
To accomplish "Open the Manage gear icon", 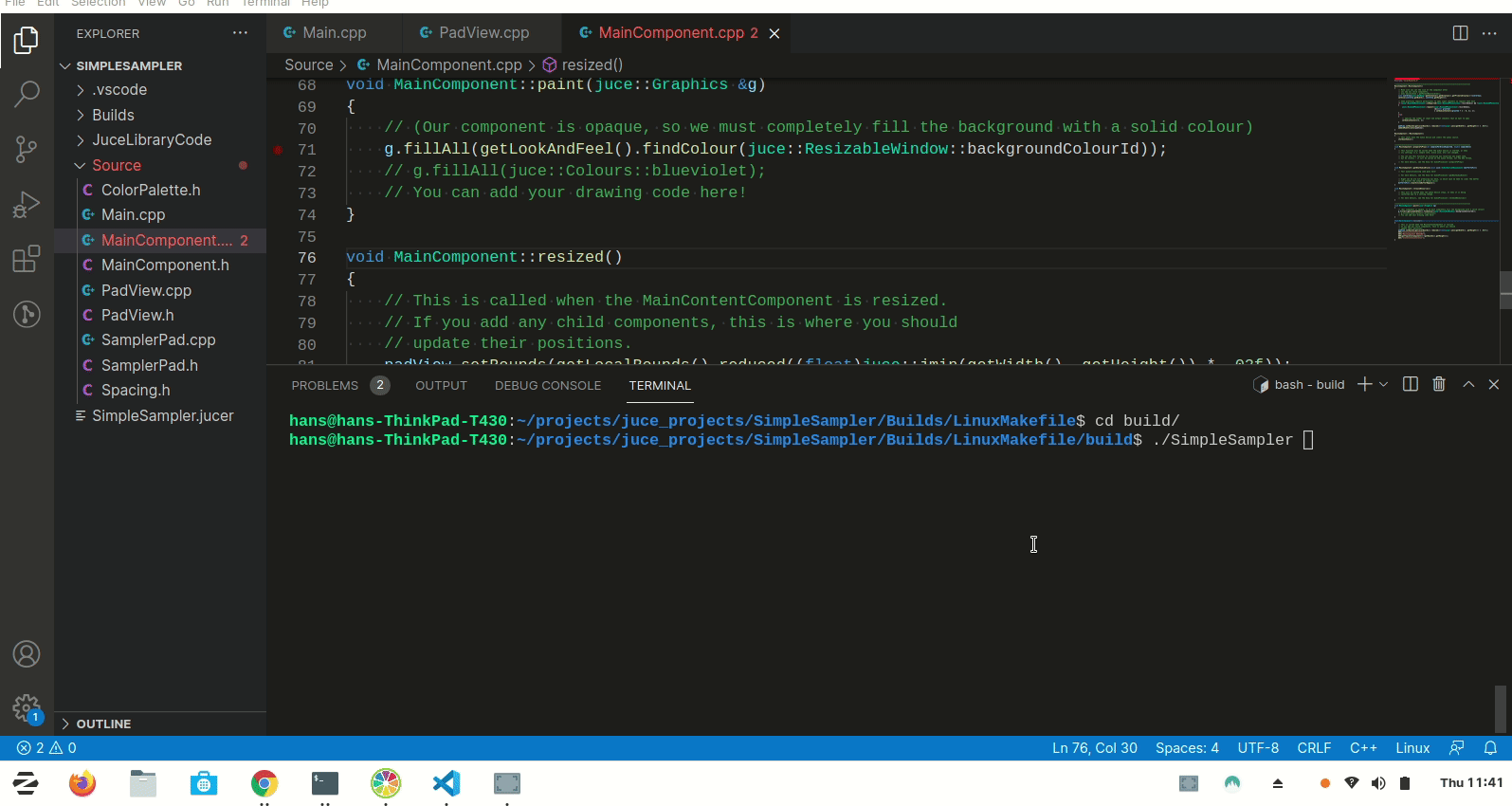I will tap(27, 708).
